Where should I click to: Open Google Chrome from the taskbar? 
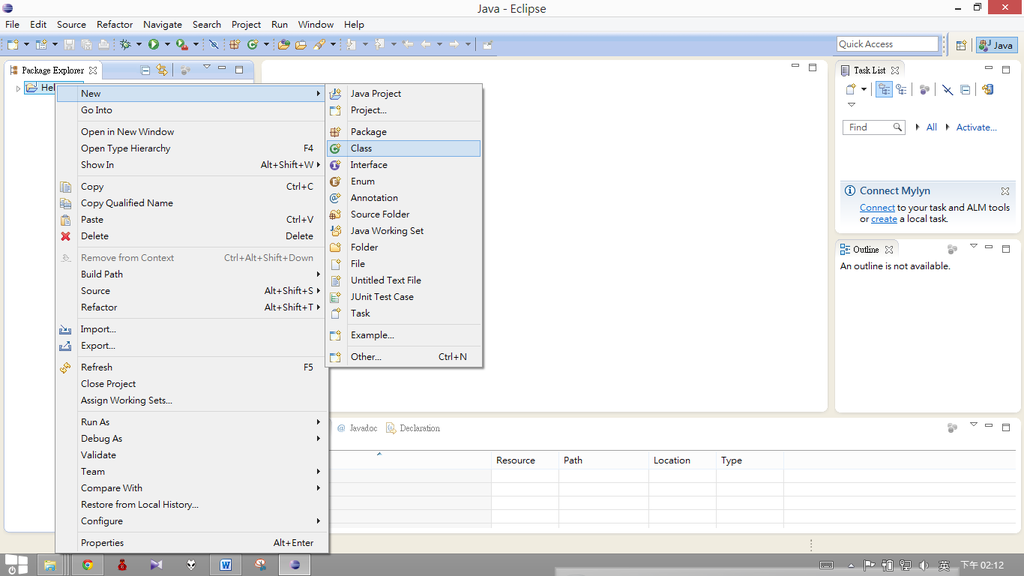88,565
